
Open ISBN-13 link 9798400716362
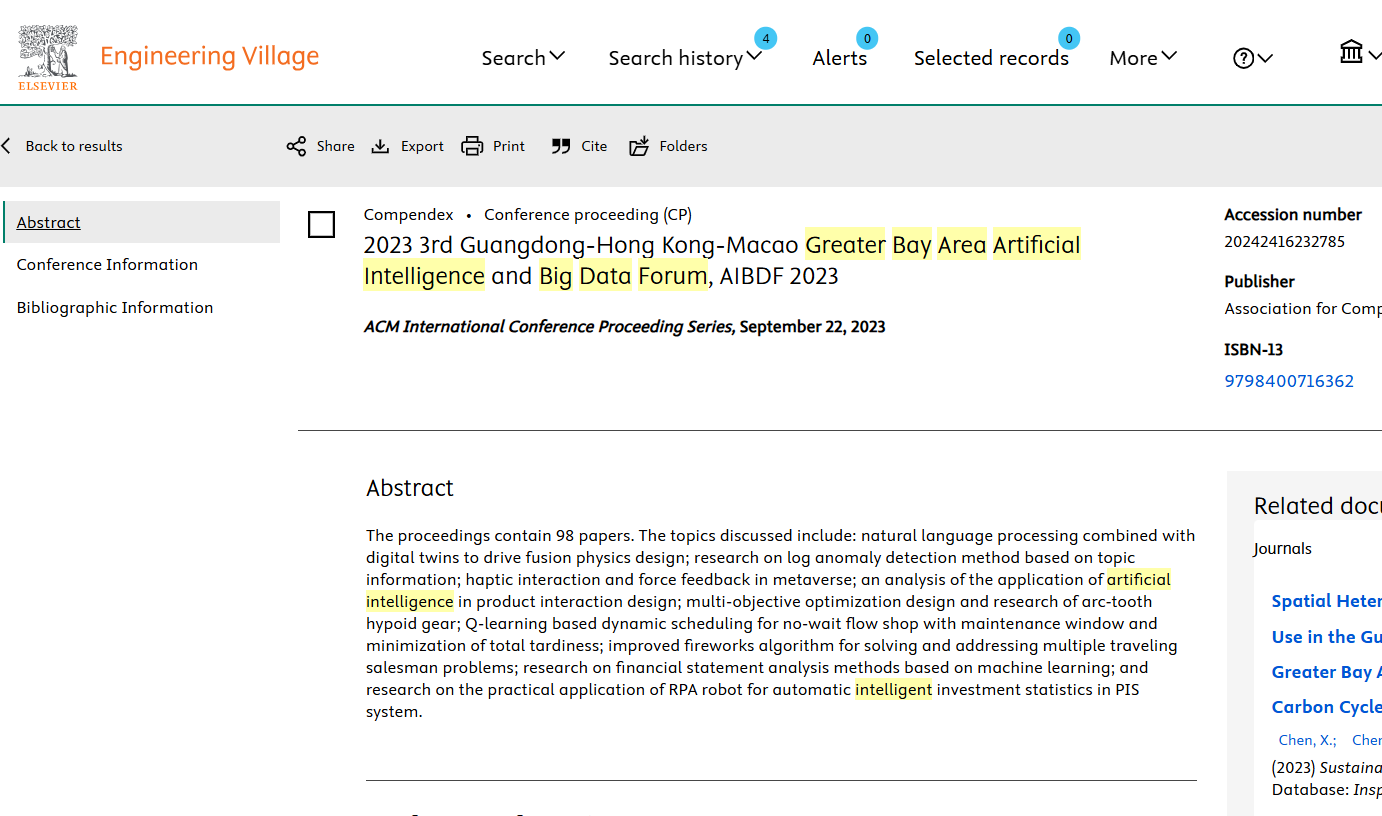(x=1289, y=381)
